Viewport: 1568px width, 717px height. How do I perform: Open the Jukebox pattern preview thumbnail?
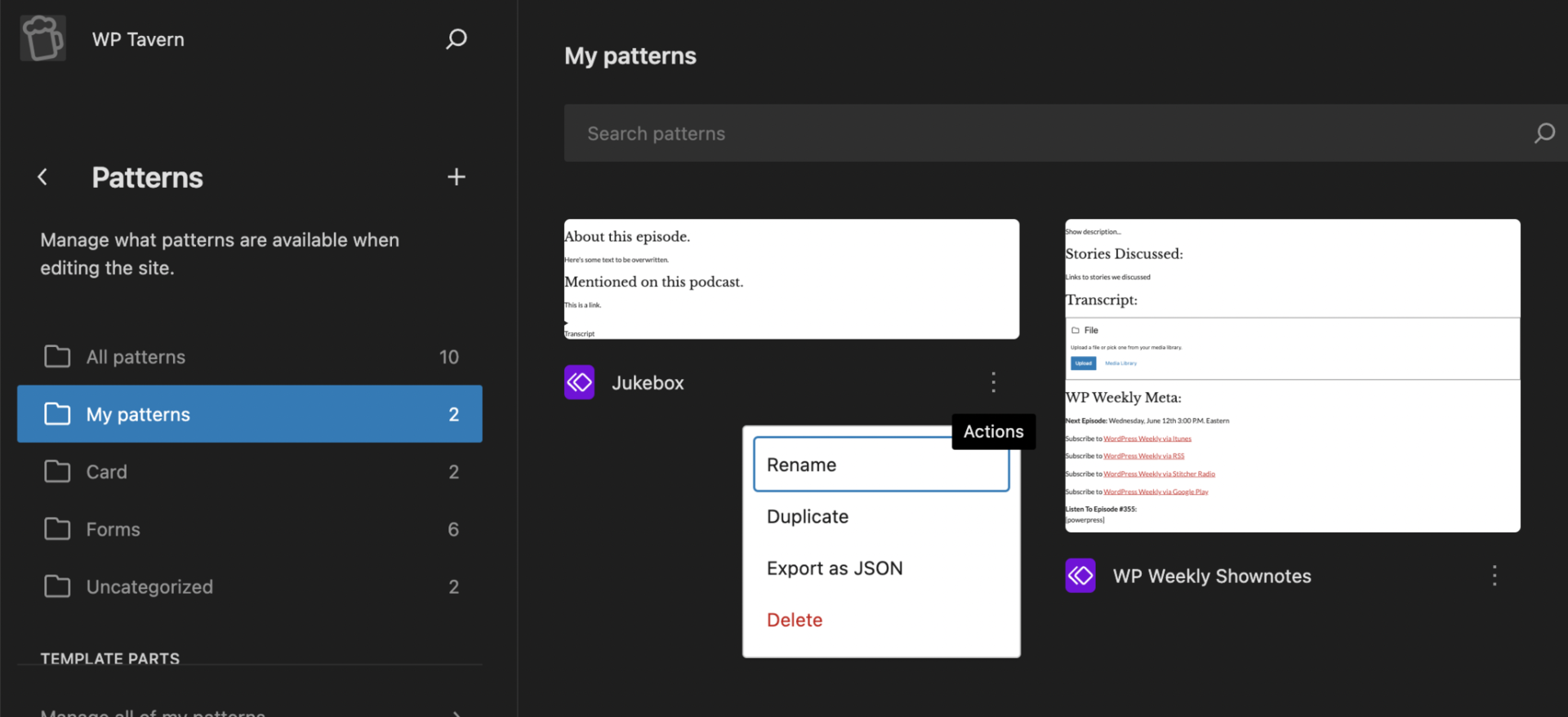tap(791, 279)
